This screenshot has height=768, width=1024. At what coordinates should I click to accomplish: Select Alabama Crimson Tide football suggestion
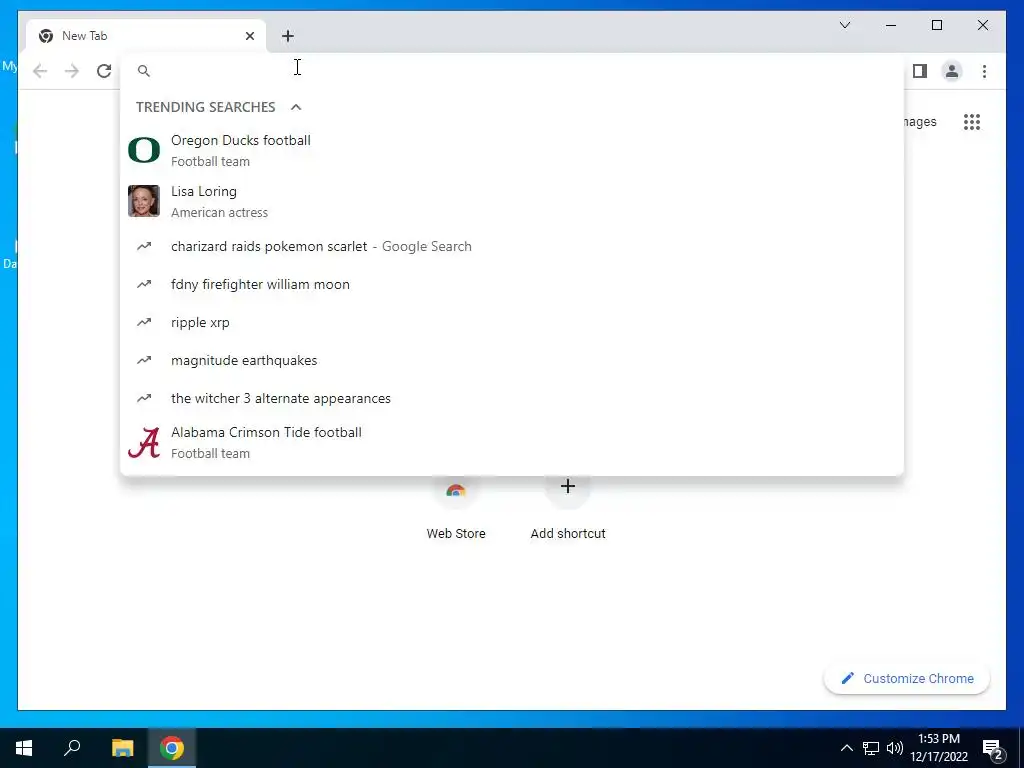(512, 442)
